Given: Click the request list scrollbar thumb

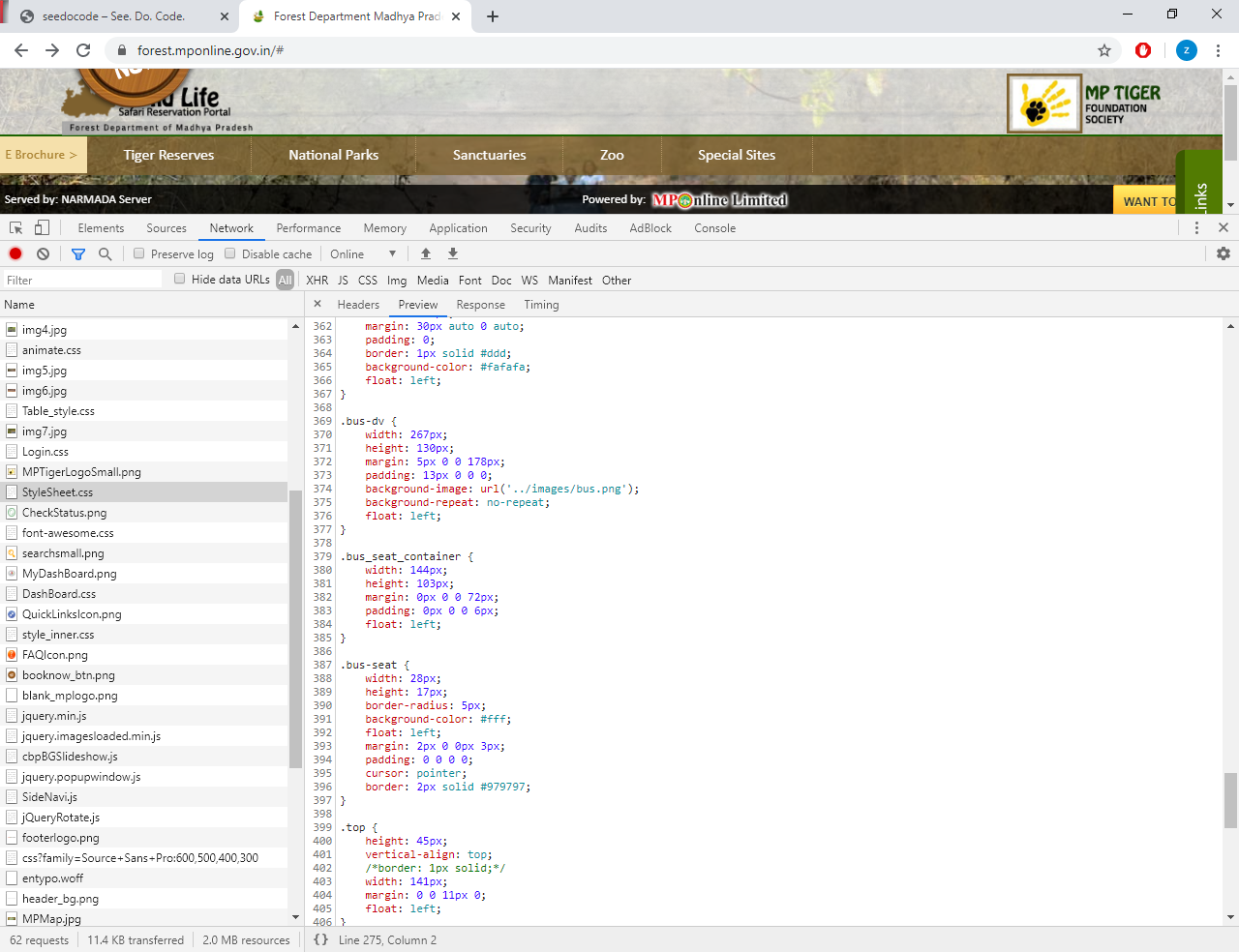Looking at the screenshot, I should coord(295,629).
